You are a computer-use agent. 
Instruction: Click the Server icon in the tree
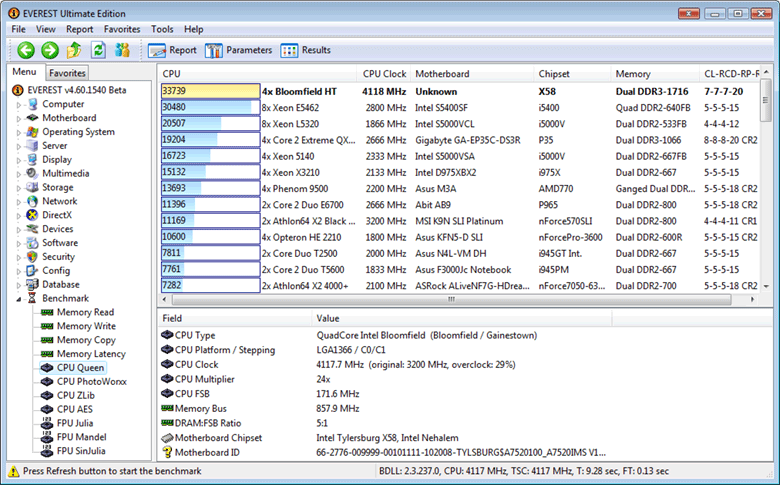33,146
